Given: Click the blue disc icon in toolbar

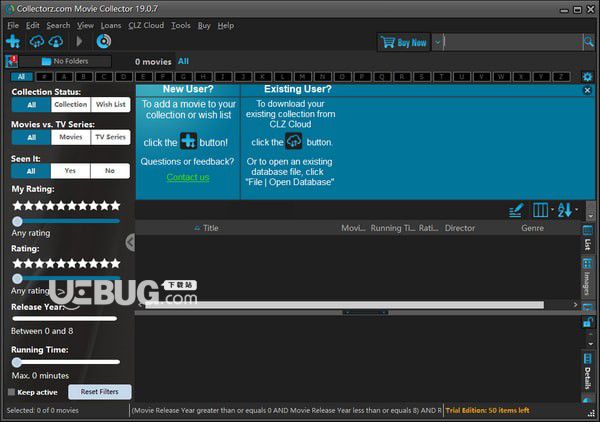Looking at the screenshot, I should 104,41.
